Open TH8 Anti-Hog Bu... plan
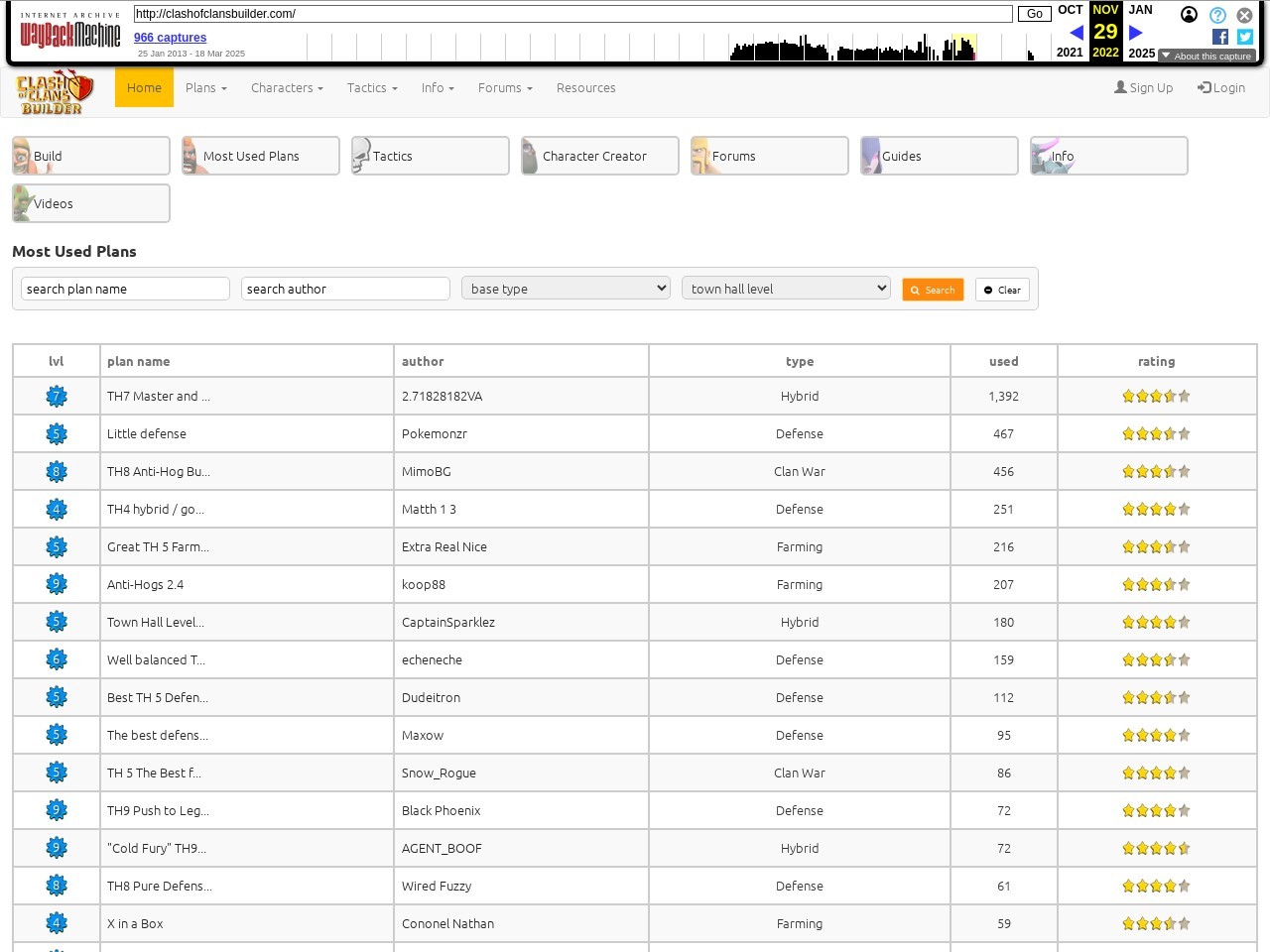 pos(159,472)
